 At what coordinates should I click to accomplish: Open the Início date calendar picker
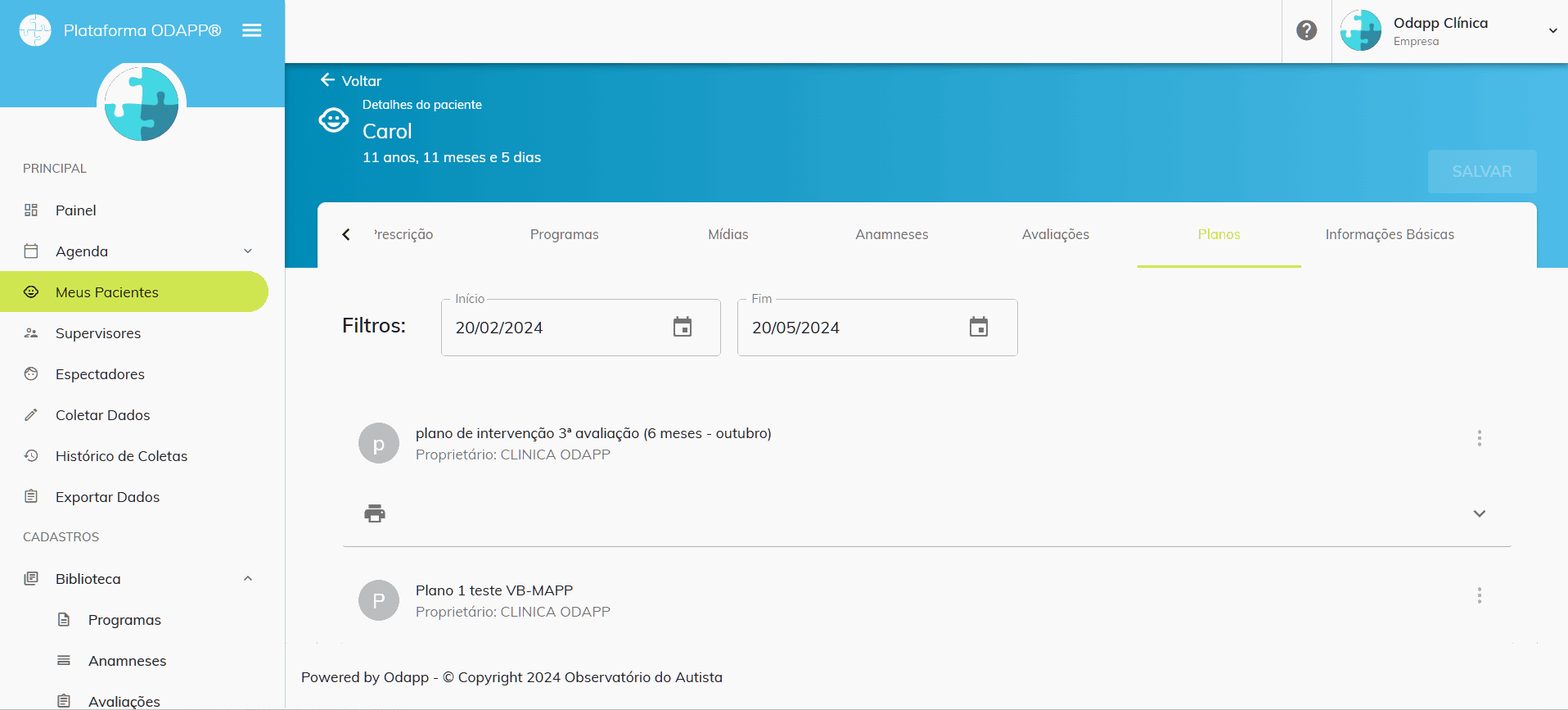[683, 327]
